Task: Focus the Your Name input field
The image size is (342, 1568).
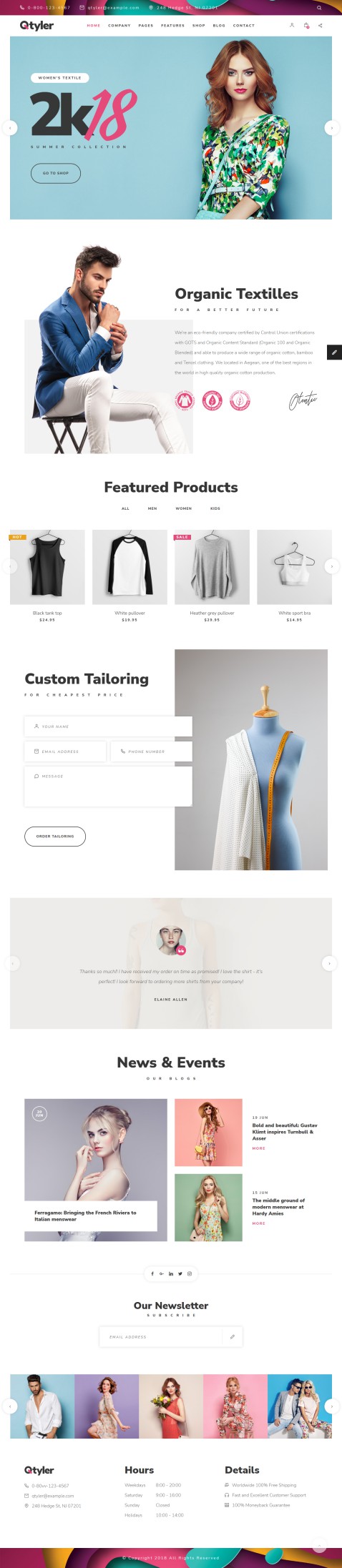Action: click(x=108, y=726)
